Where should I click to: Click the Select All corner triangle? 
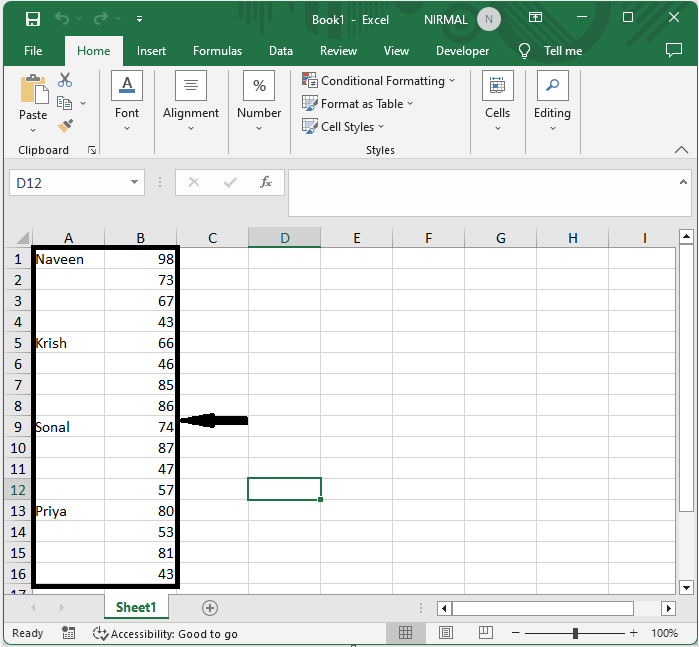pyautogui.click(x=22, y=237)
